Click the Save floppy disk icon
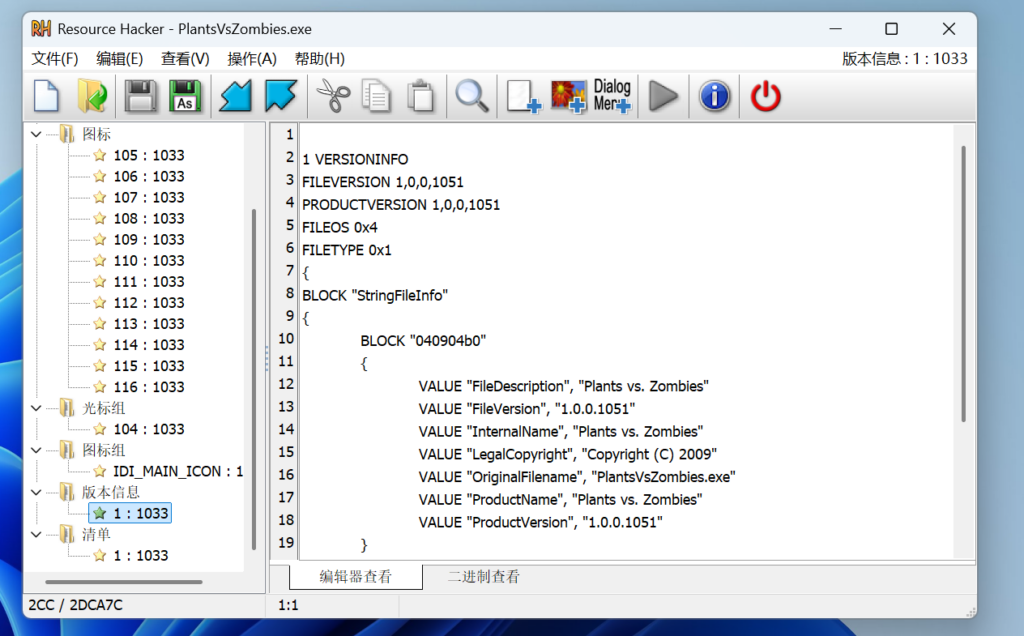This screenshot has height=636, width=1024. pos(141,96)
